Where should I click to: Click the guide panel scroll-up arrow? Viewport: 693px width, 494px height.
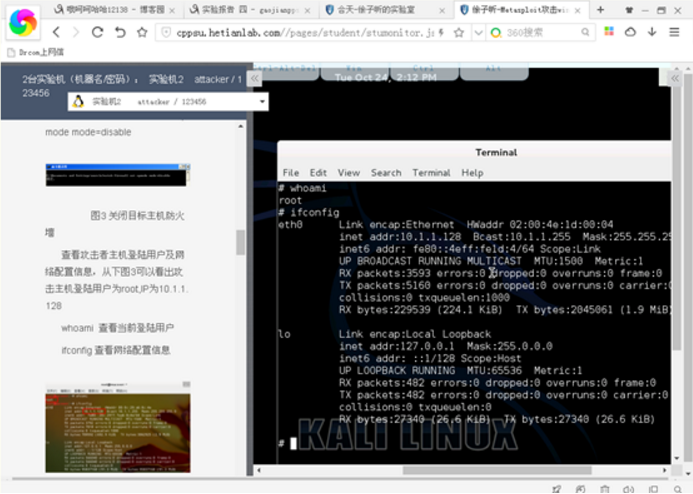(240, 127)
